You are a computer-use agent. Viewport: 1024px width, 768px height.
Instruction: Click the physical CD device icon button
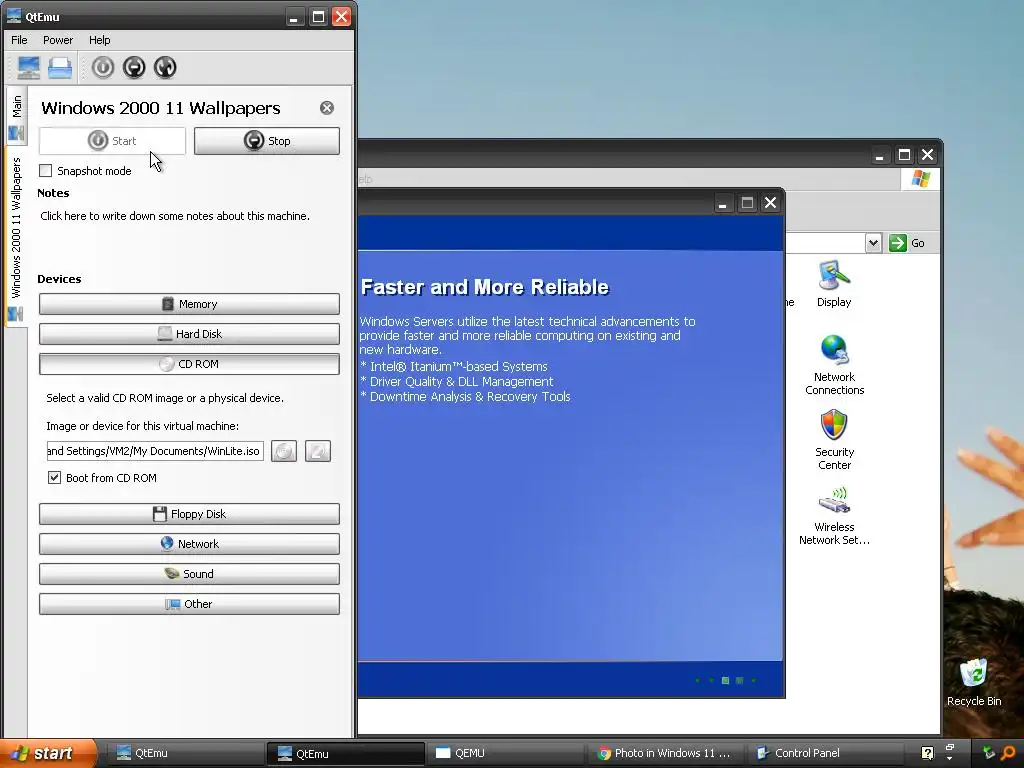tap(284, 451)
